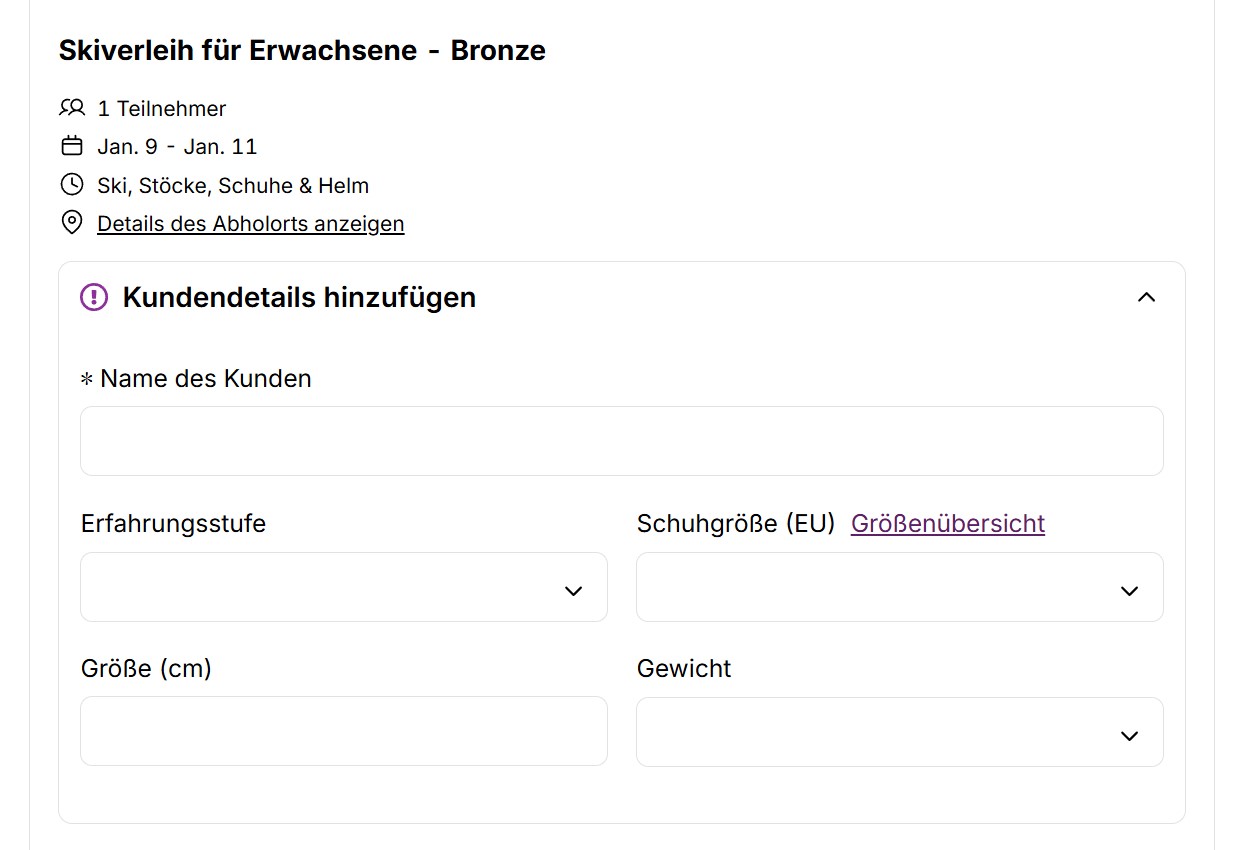Click the Erfahrungsstufe chevron arrow
The height and width of the screenshot is (850, 1247).
click(573, 591)
